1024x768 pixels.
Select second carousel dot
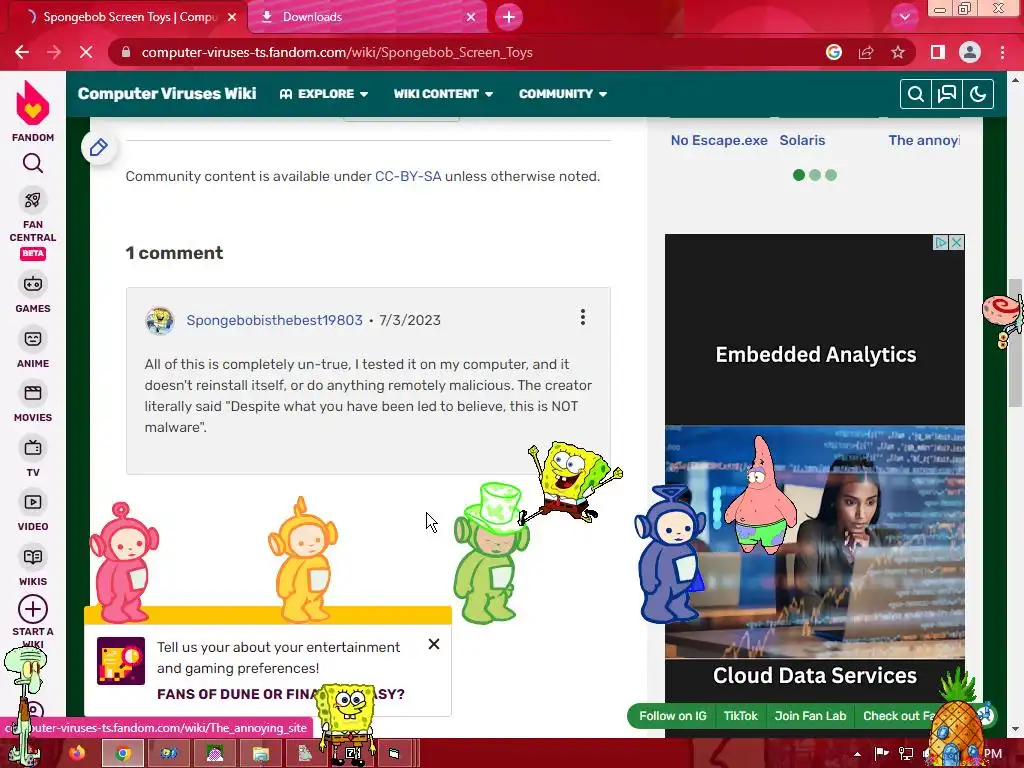(815, 175)
